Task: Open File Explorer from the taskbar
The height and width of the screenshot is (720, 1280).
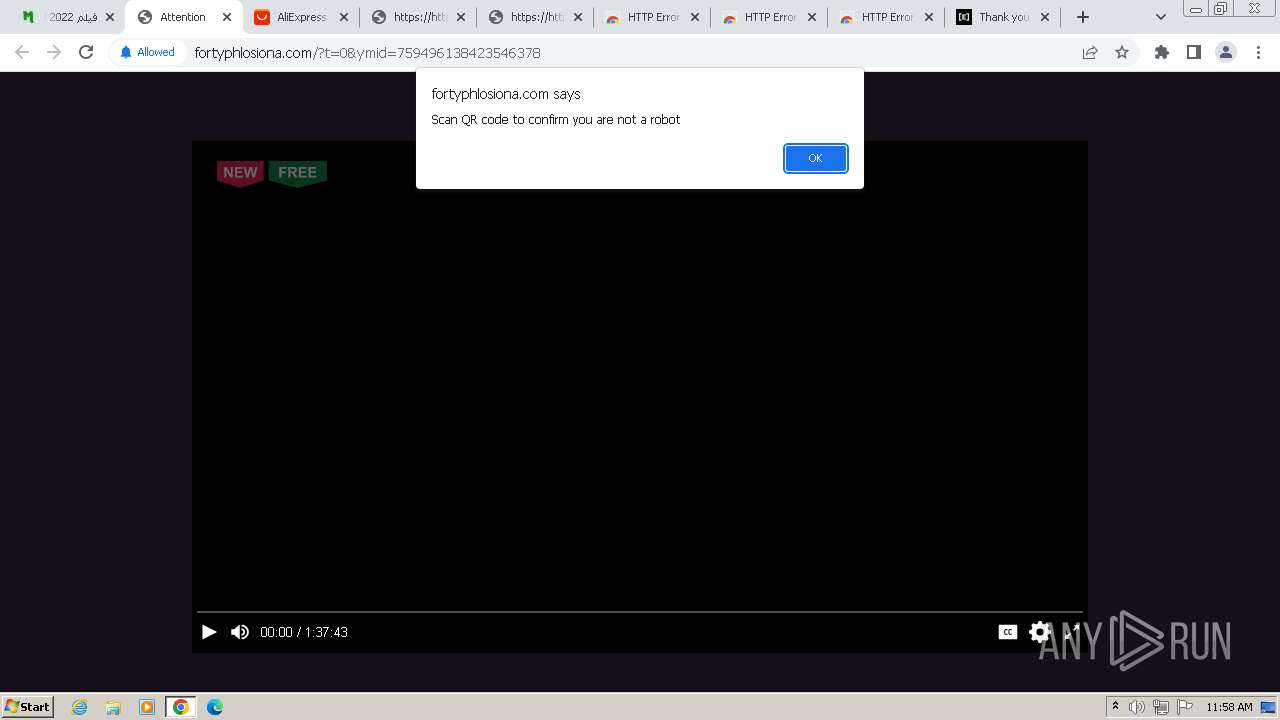Action: click(x=113, y=707)
